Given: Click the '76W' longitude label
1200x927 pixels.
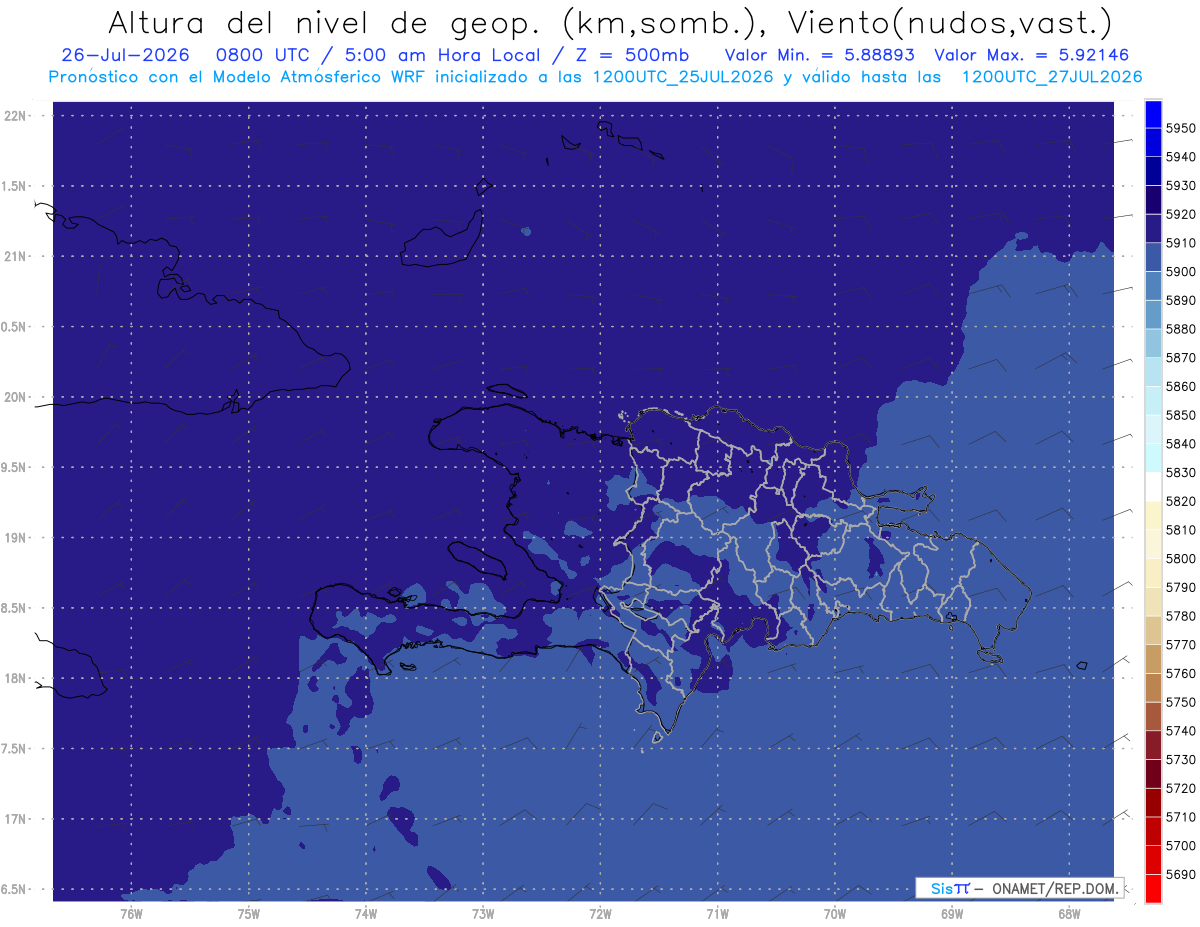Looking at the screenshot, I should pos(131,914).
